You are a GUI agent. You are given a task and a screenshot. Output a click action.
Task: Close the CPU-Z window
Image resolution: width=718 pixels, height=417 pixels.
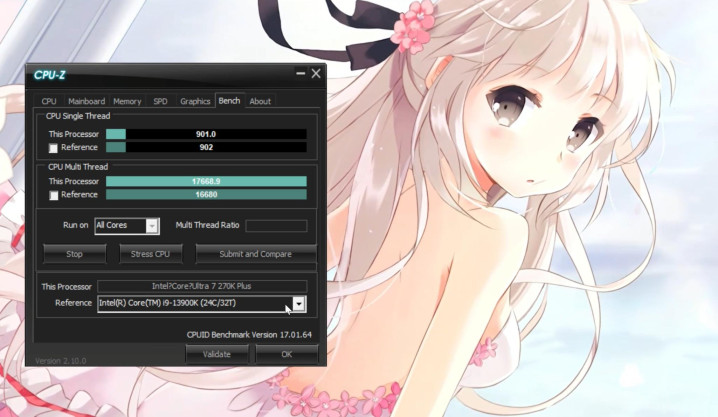[x=316, y=74]
